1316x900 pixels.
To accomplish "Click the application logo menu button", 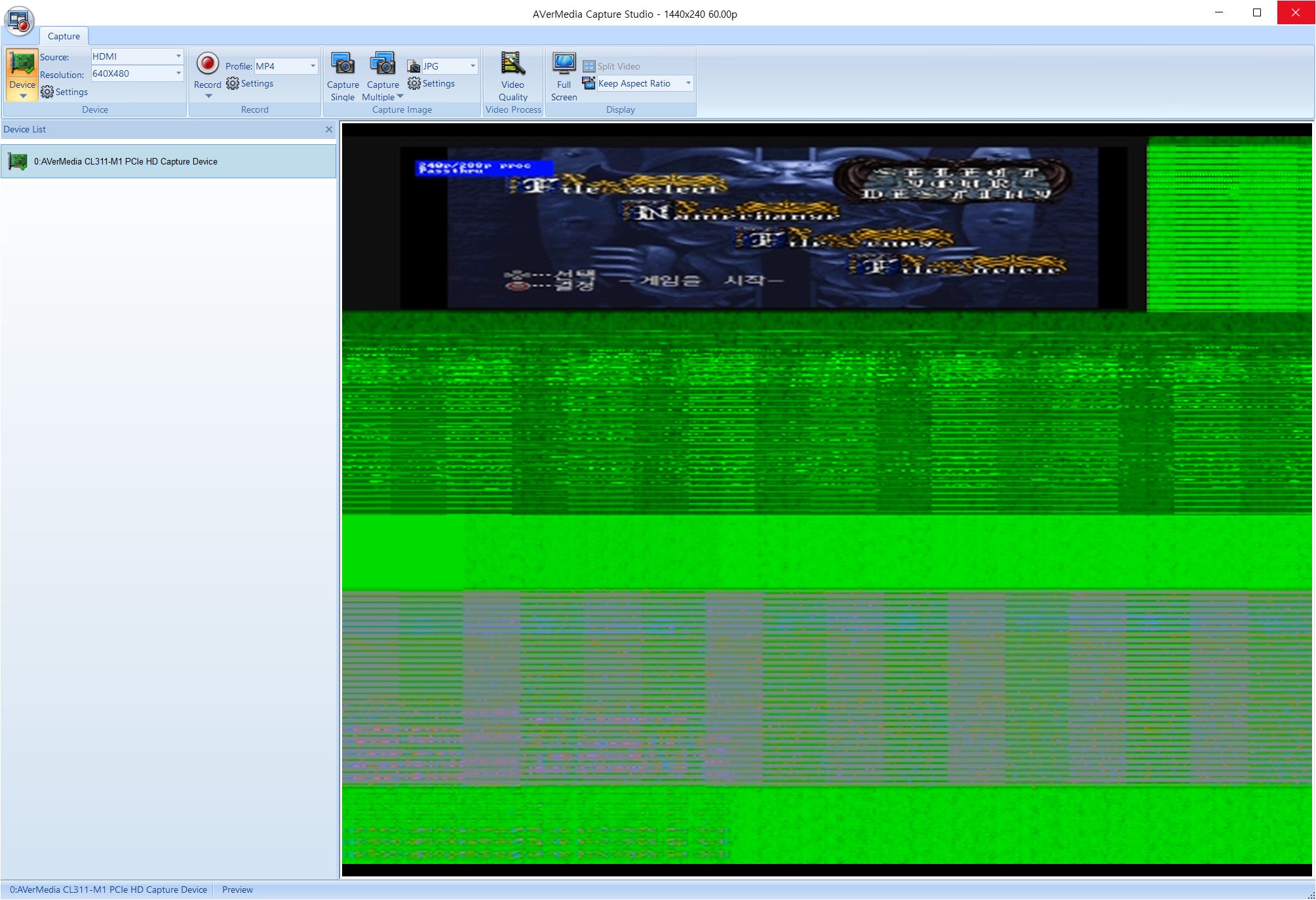I will click(19, 20).
